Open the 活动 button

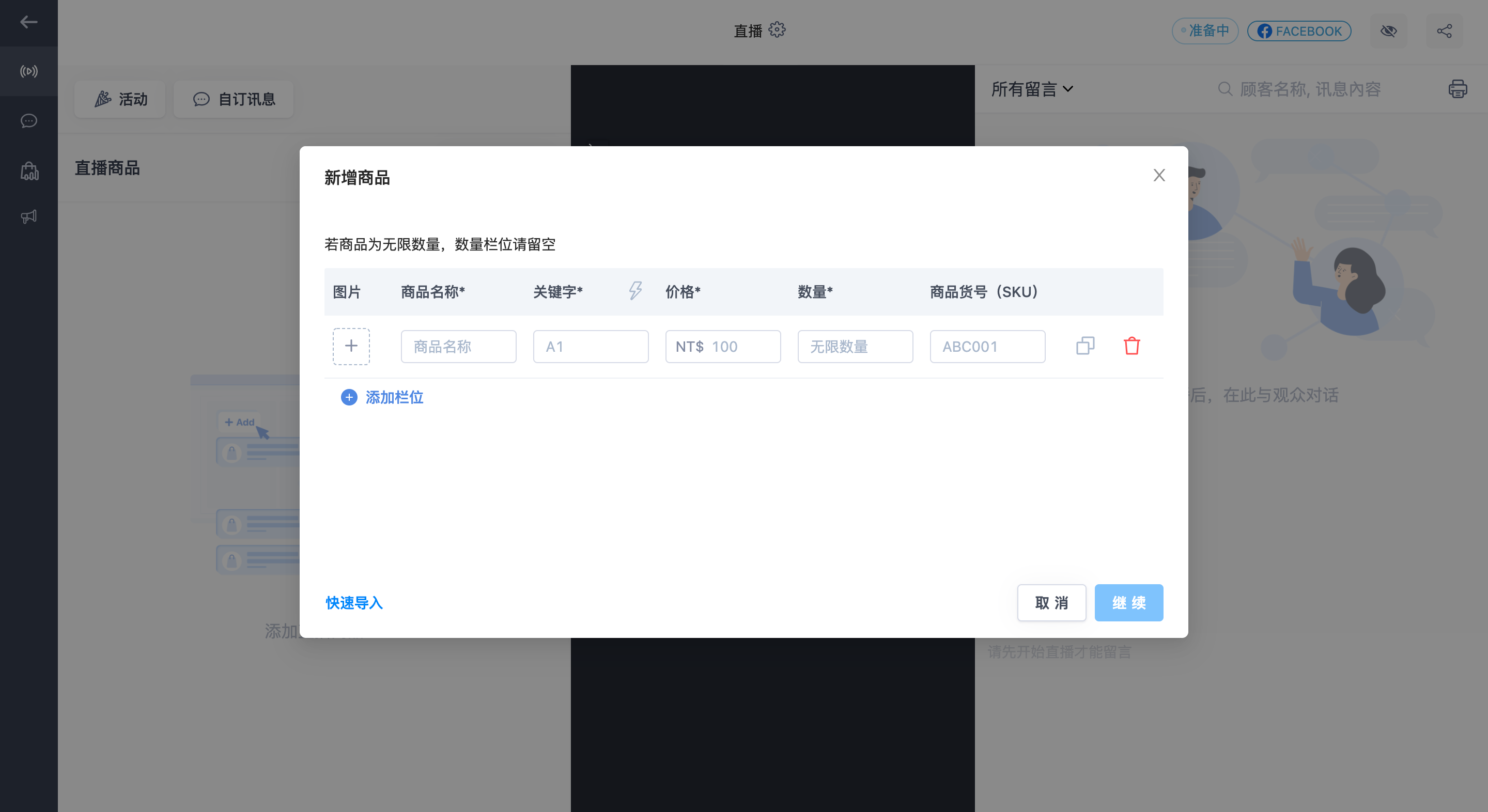(120, 99)
